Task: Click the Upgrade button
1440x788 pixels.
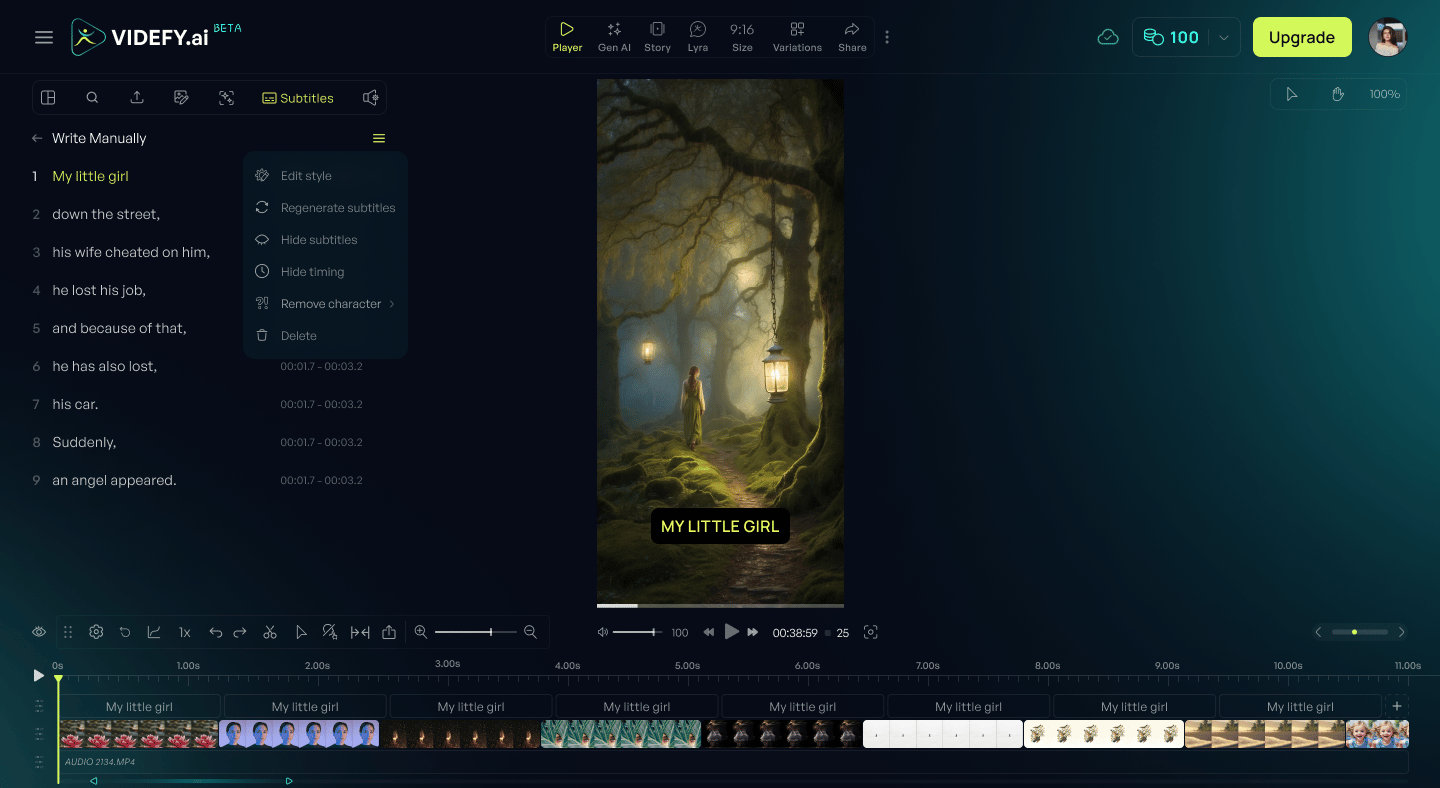Action: click(1302, 37)
